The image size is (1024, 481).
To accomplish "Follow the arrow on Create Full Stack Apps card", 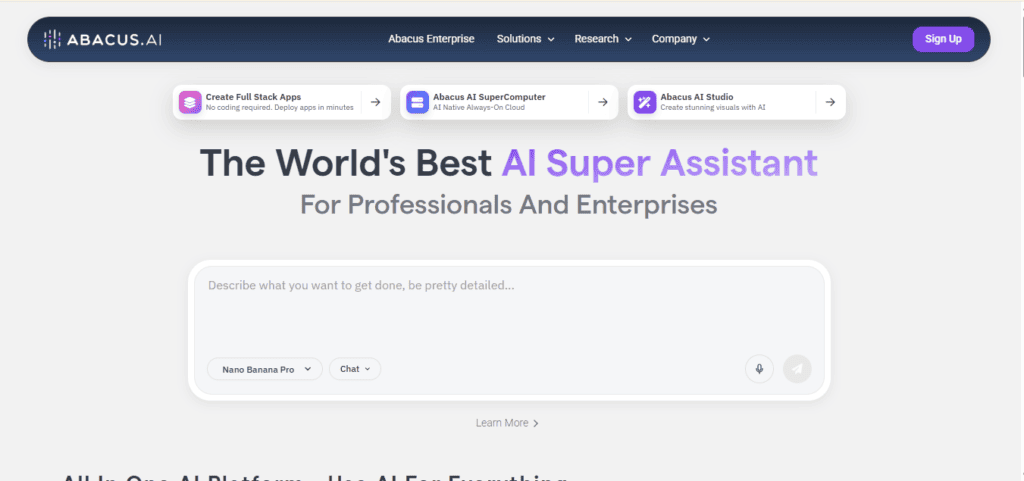I will click(x=376, y=102).
